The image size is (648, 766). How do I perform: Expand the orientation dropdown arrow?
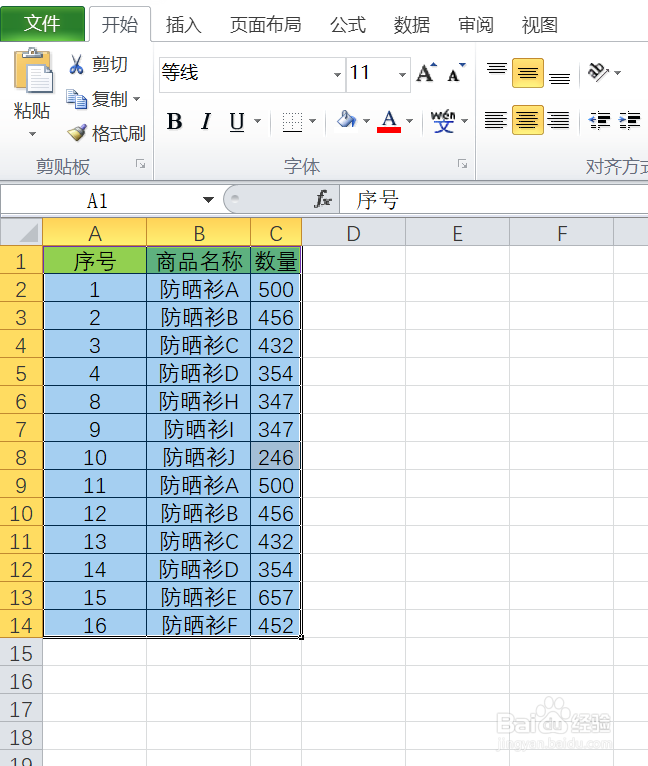click(x=618, y=73)
